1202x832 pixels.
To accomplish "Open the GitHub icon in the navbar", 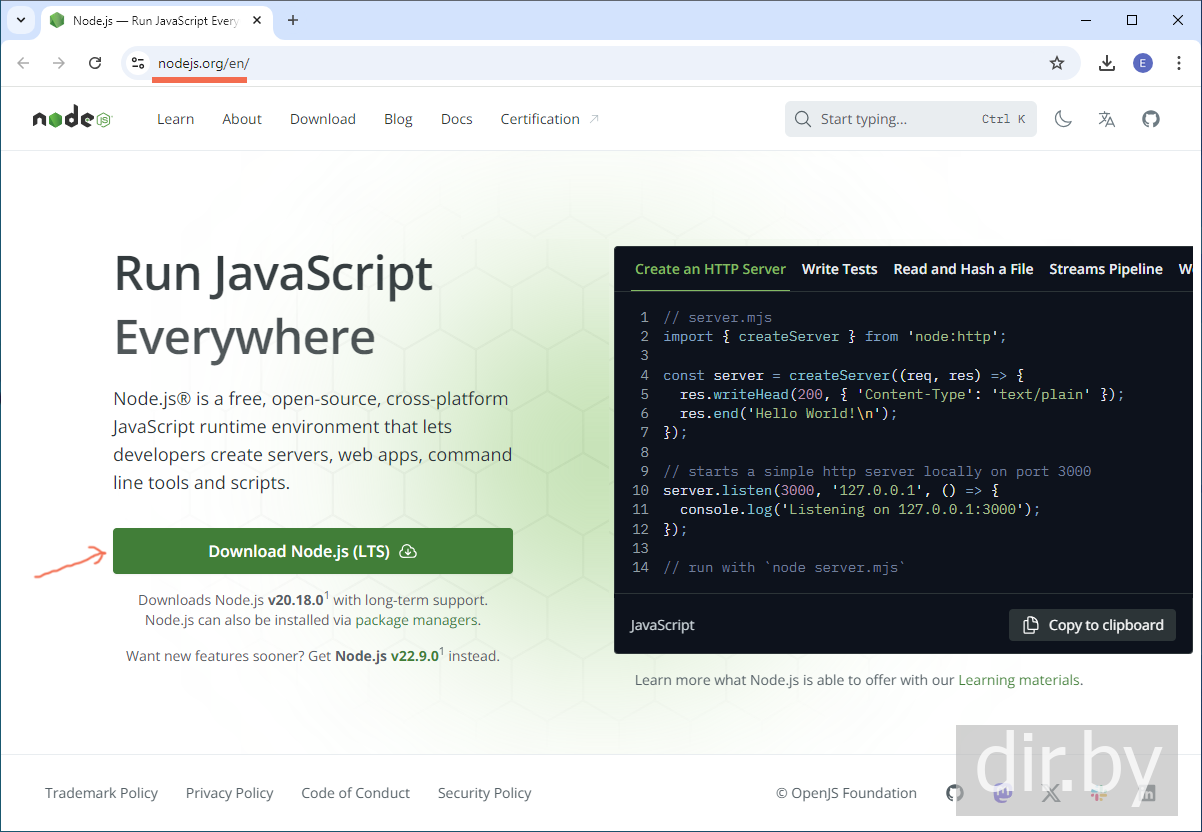I will (x=1151, y=119).
